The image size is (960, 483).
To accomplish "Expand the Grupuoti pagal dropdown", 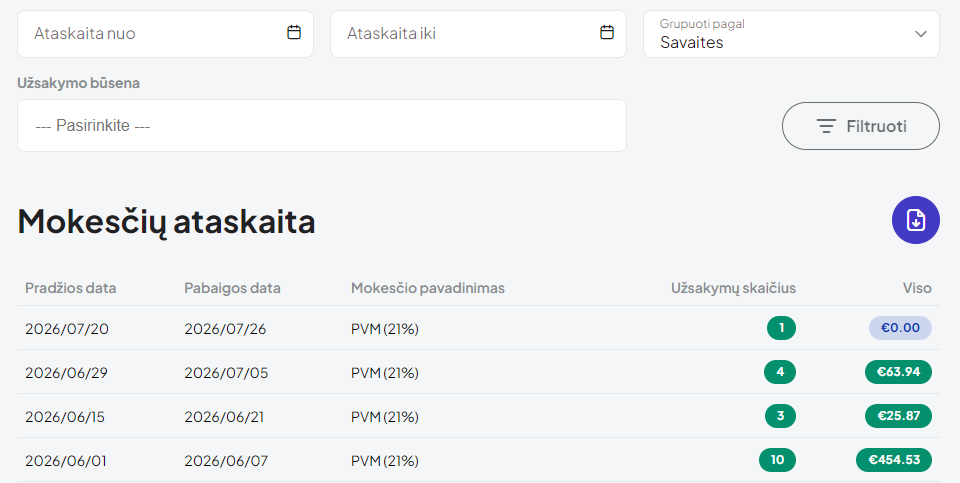I will [x=791, y=34].
